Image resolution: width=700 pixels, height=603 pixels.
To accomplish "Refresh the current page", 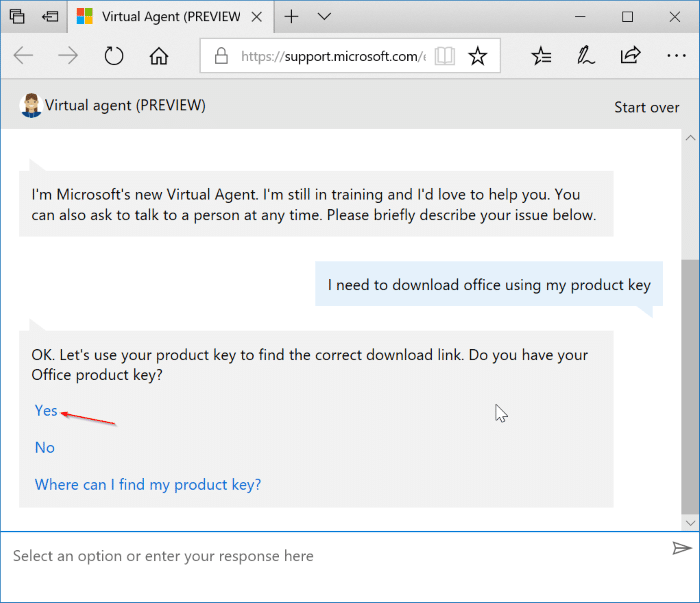I will 113,56.
